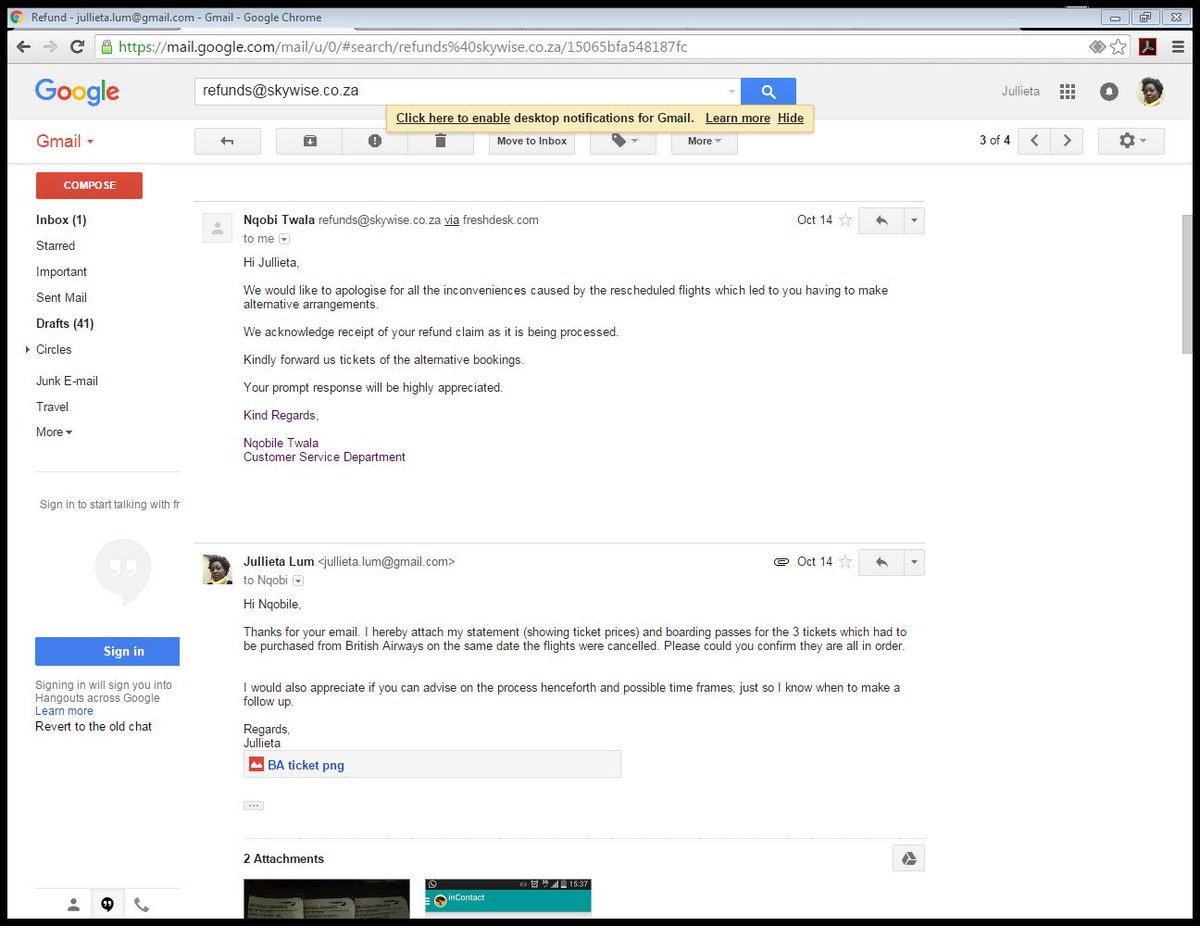Open Labels dropdown in toolbar
The width and height of the screenshot is (1200, 926).
tap(623, 141)
